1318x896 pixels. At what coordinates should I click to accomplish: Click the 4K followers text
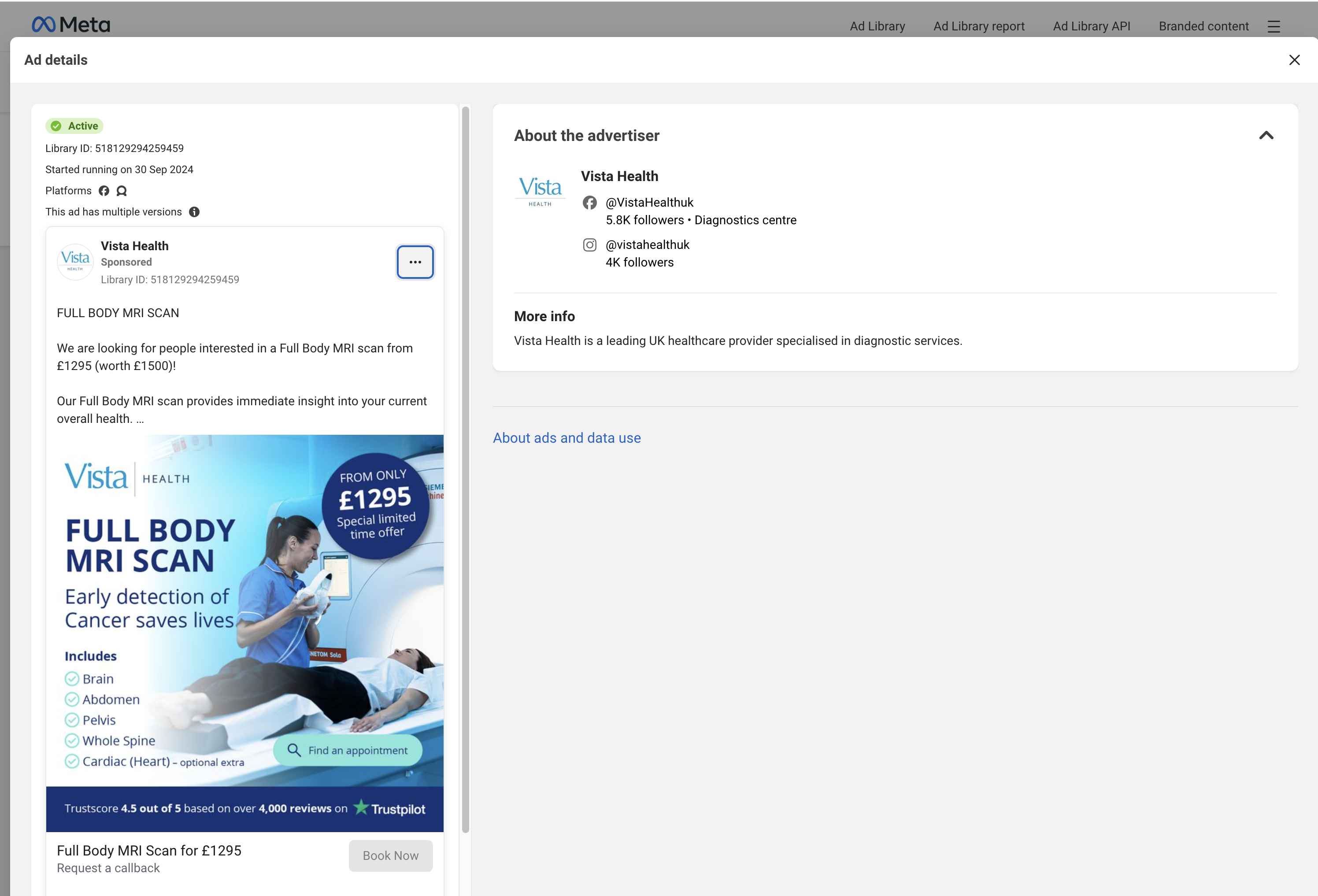(x=639, y=262)
